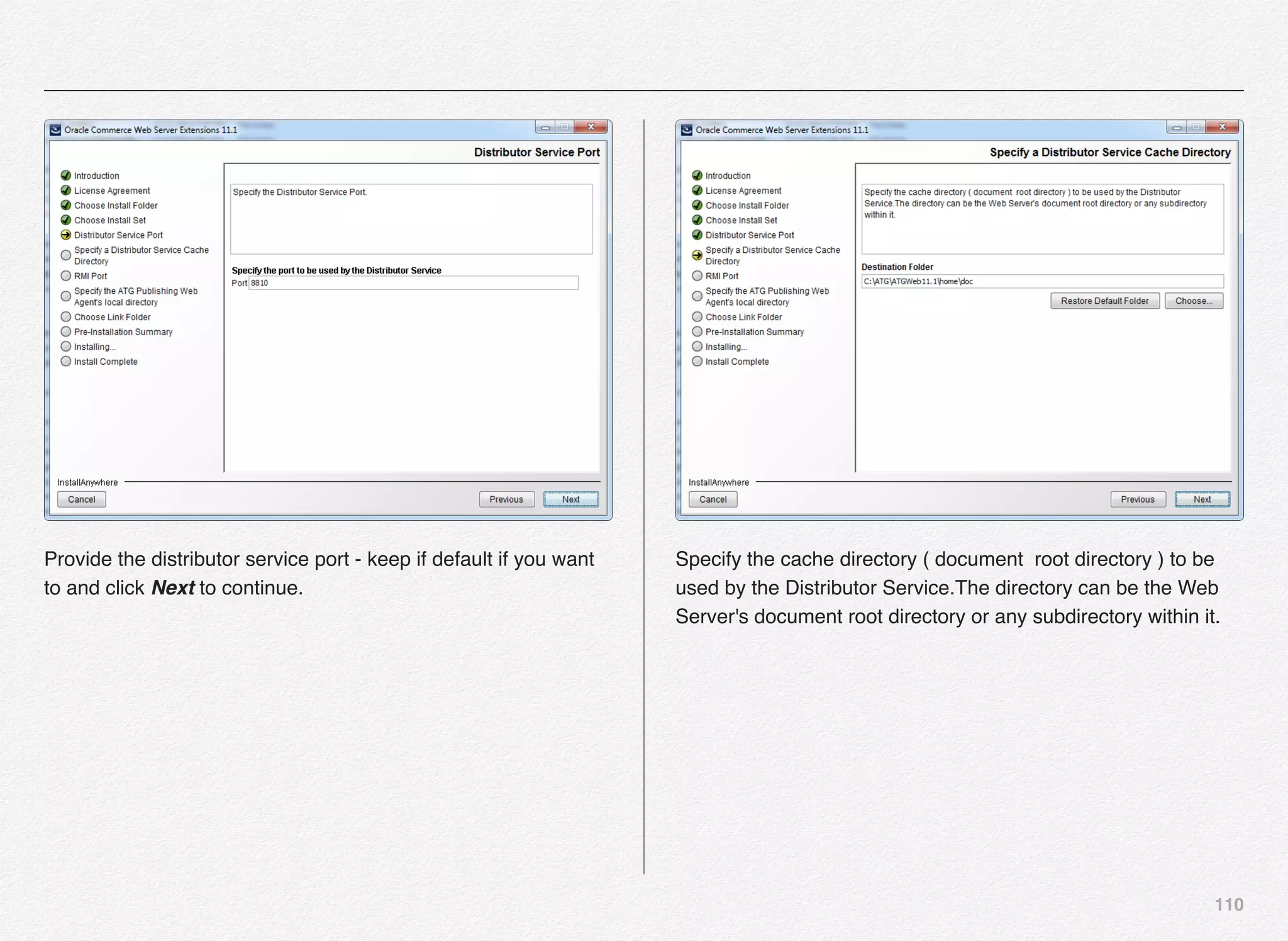Click 'Specify the port to be used by the Distributor Service' label

[x=336, y=270]
